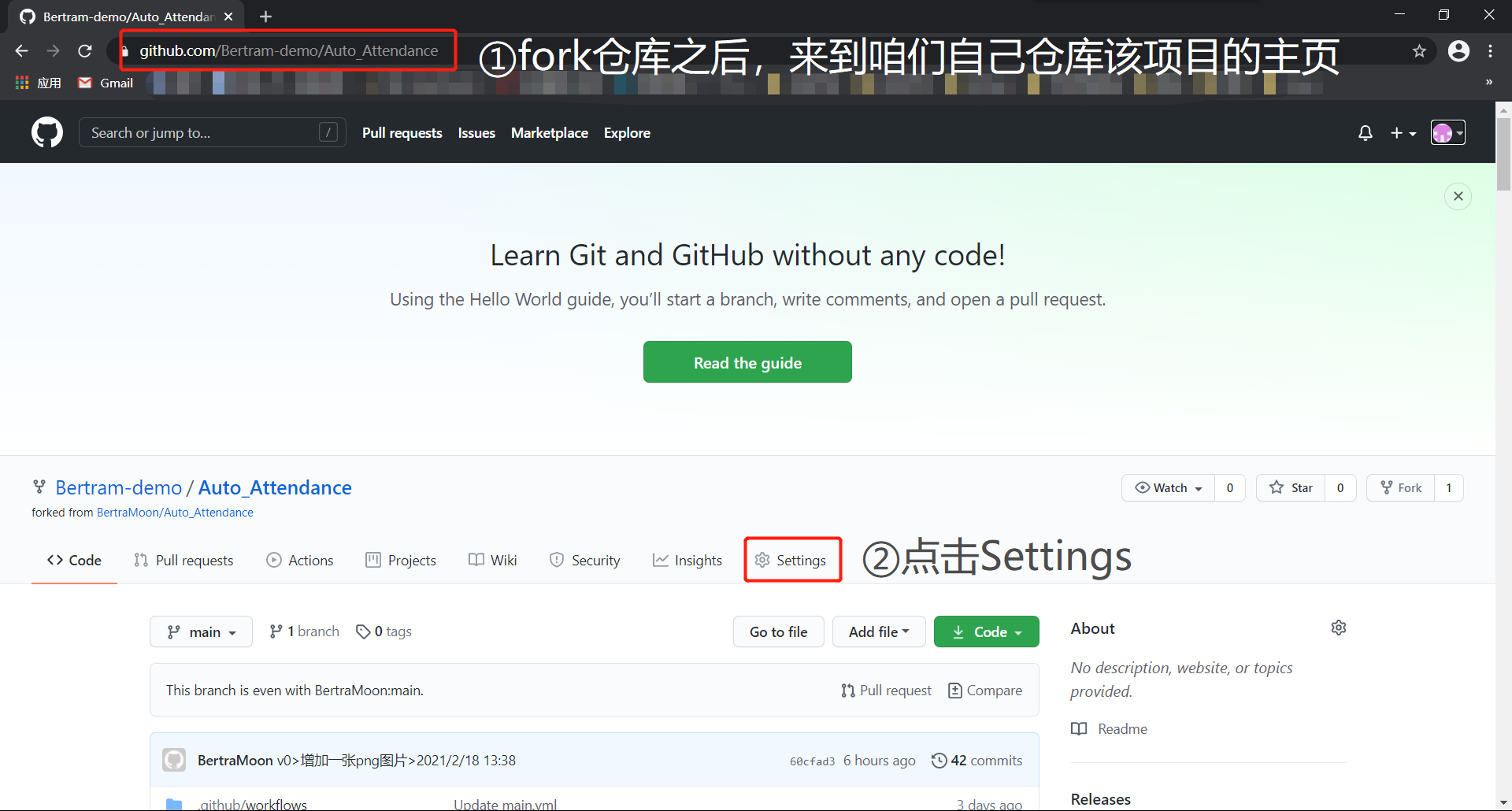Screen dimensions: 1512x811
Task: Open the Settings tab
Action: pos(791,560)
